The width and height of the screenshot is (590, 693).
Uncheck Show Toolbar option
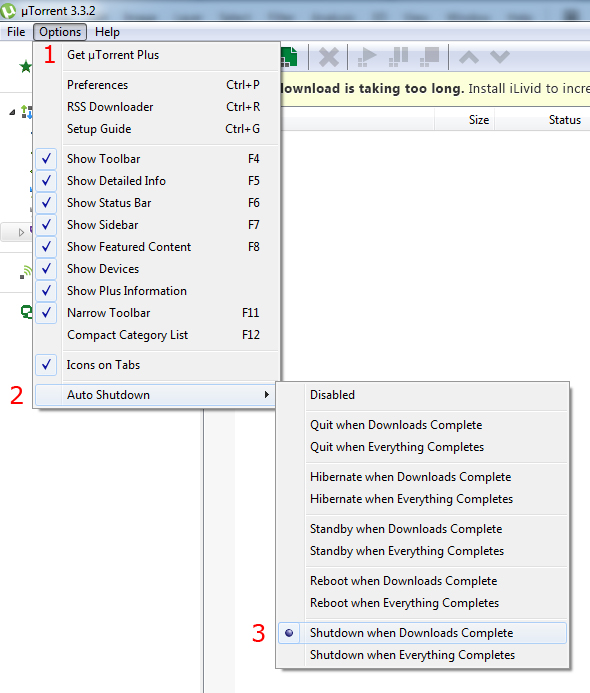[x=157, y=159]
